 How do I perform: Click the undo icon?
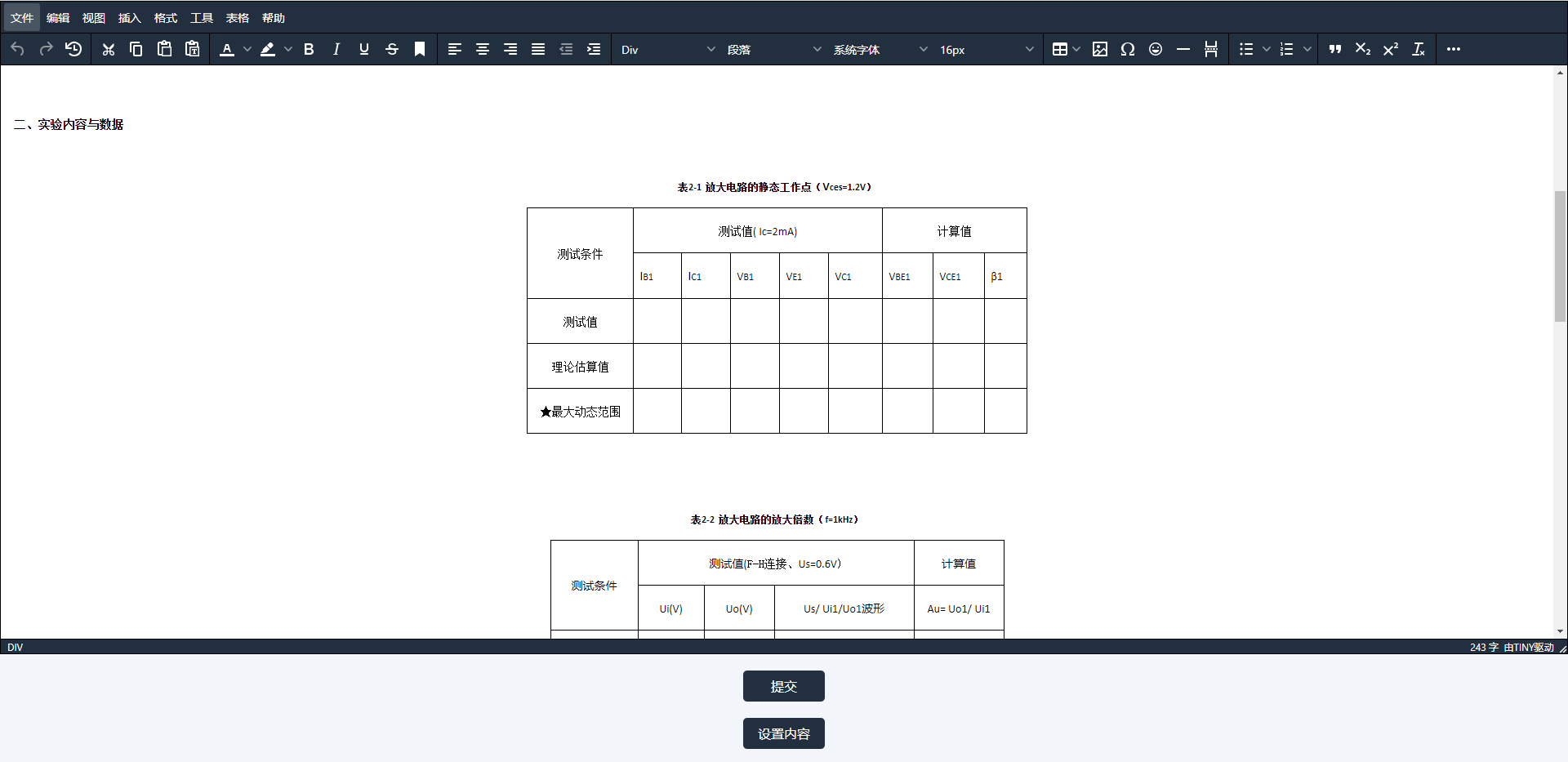coord(17,49)
